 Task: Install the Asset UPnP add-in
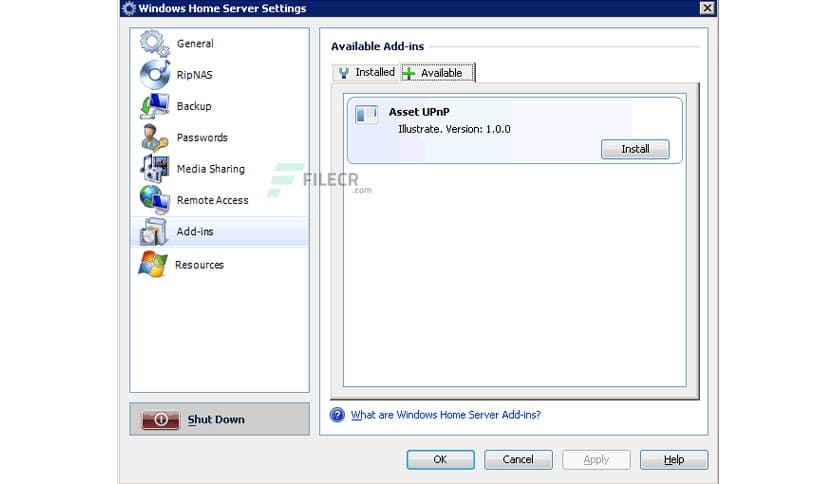(x=635, y=149)
